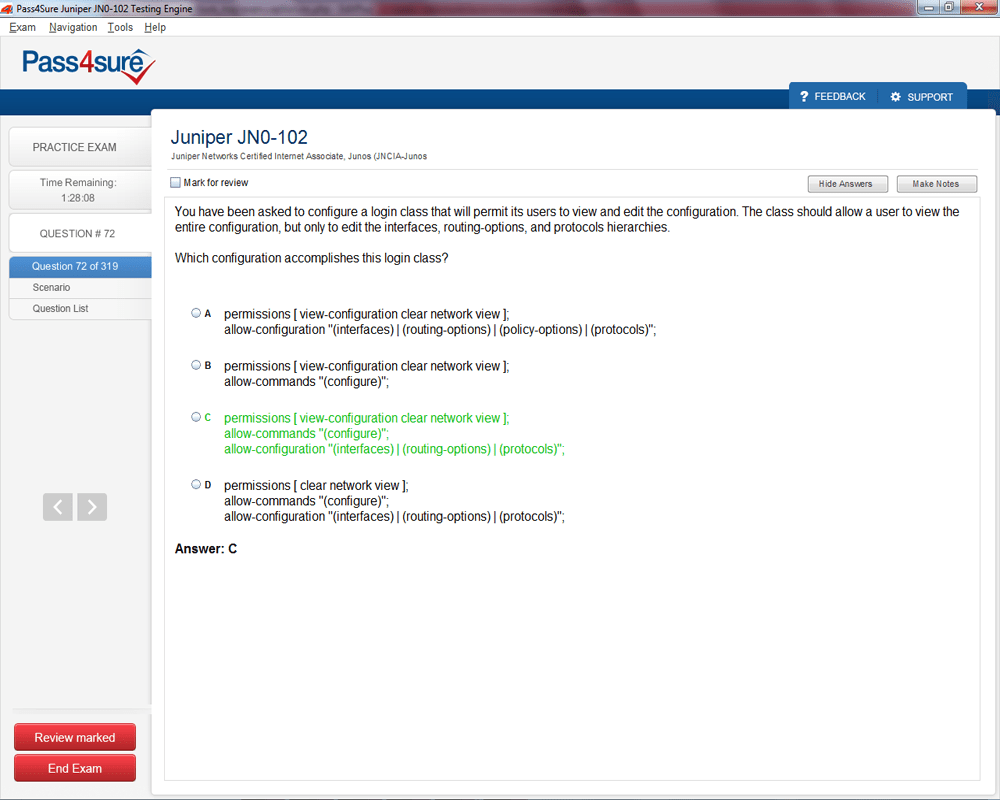Select answer option A radio button
Viewport: 1000px width, 800px height.
click(196, 313)
